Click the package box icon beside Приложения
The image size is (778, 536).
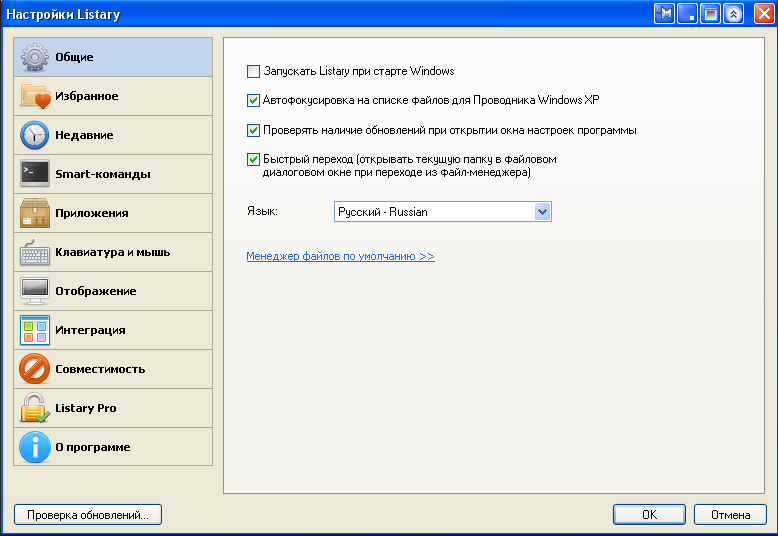coord(35,213)
